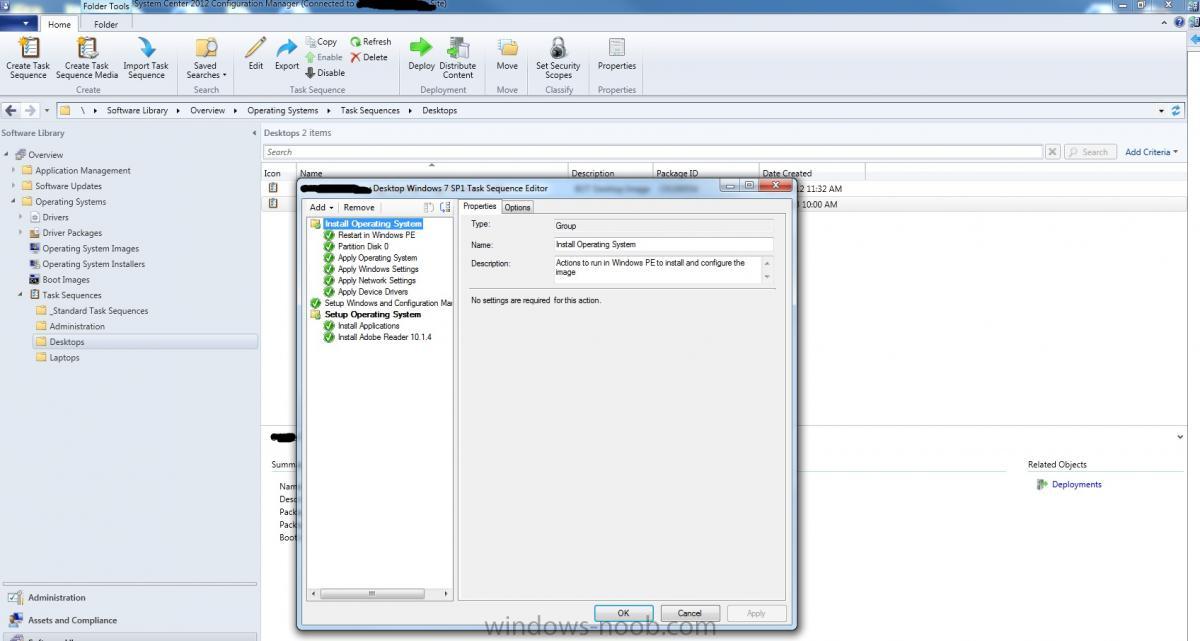Select the Setup Operating System group

pyautogui.click(x=373, y=314)
